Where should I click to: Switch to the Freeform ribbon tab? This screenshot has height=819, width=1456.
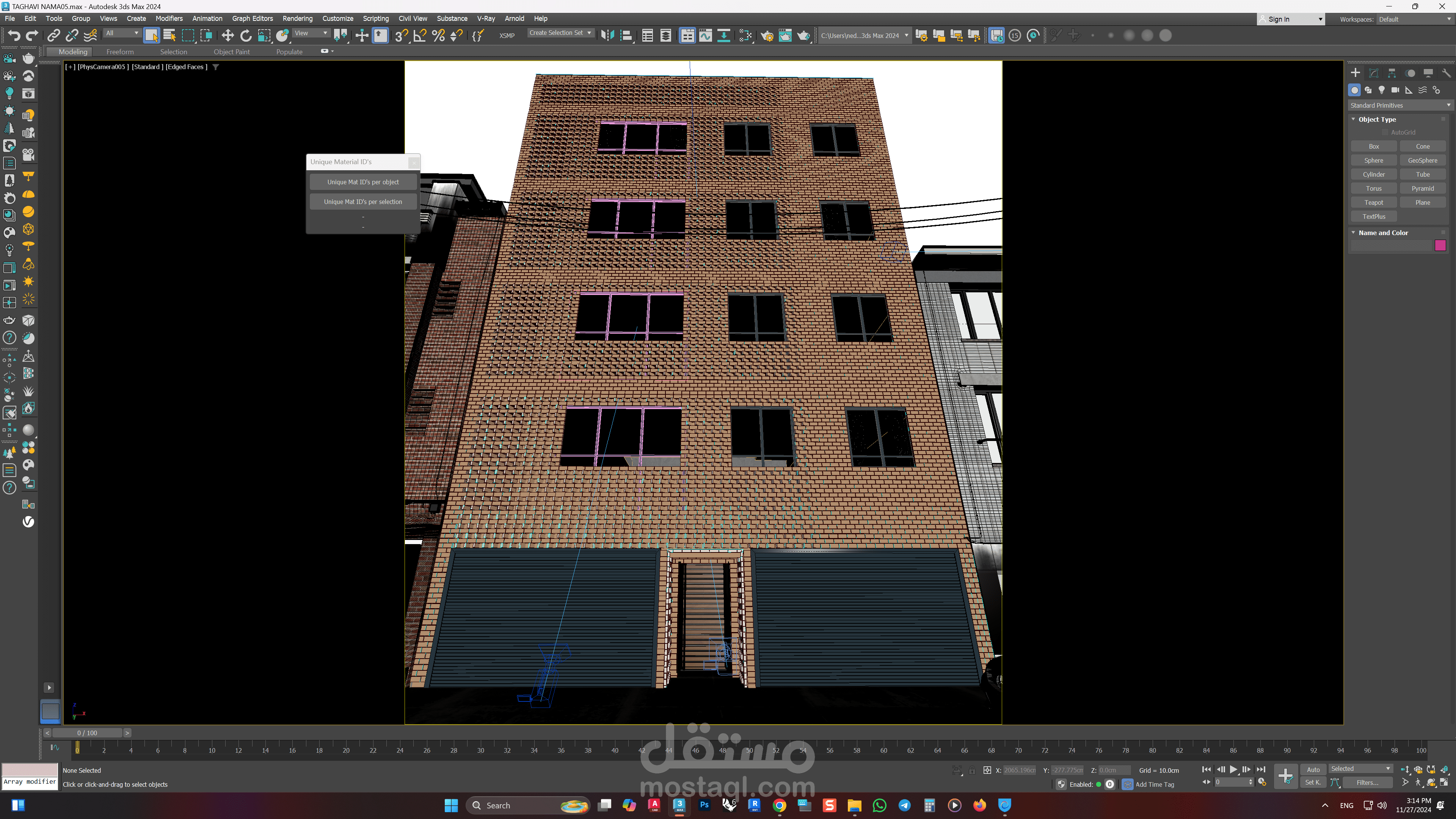[x=120, y=52]
